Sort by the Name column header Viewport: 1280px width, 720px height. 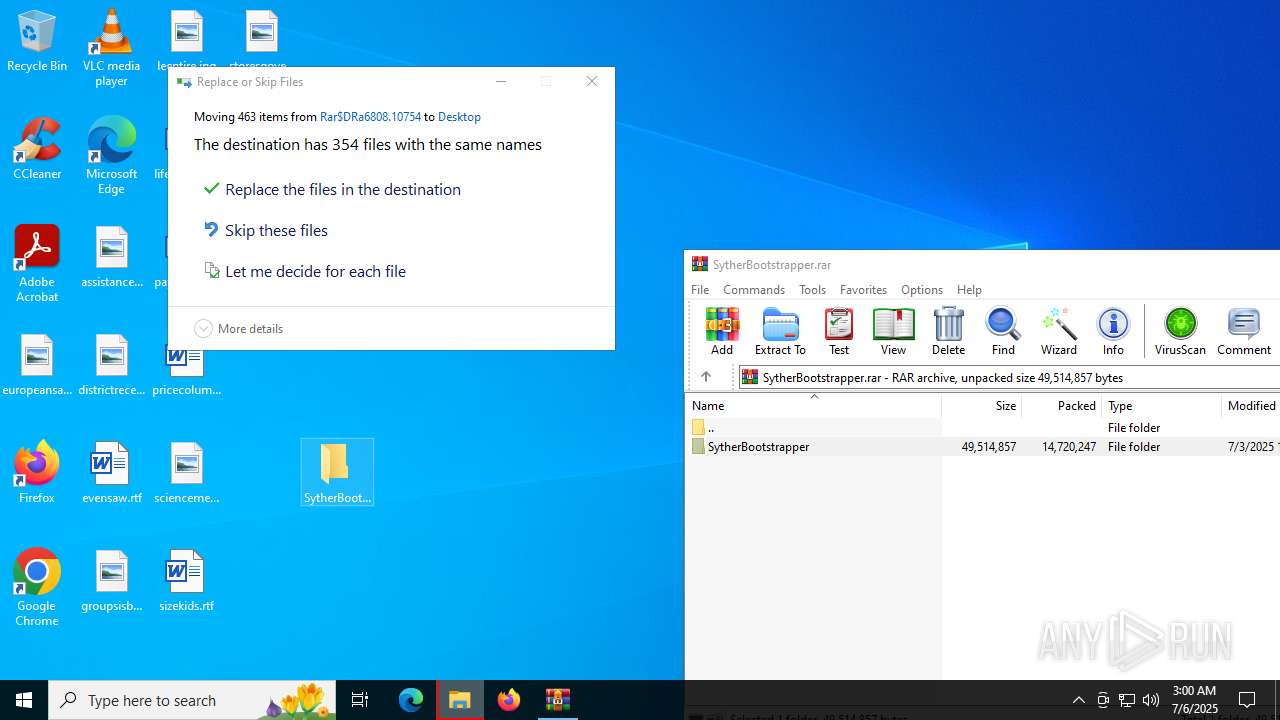tap(813, 405)
